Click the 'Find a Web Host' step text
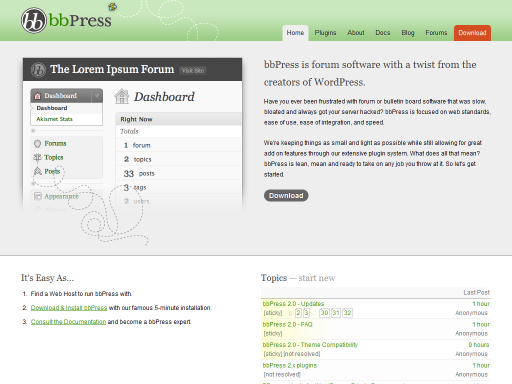 click(81, 294)
